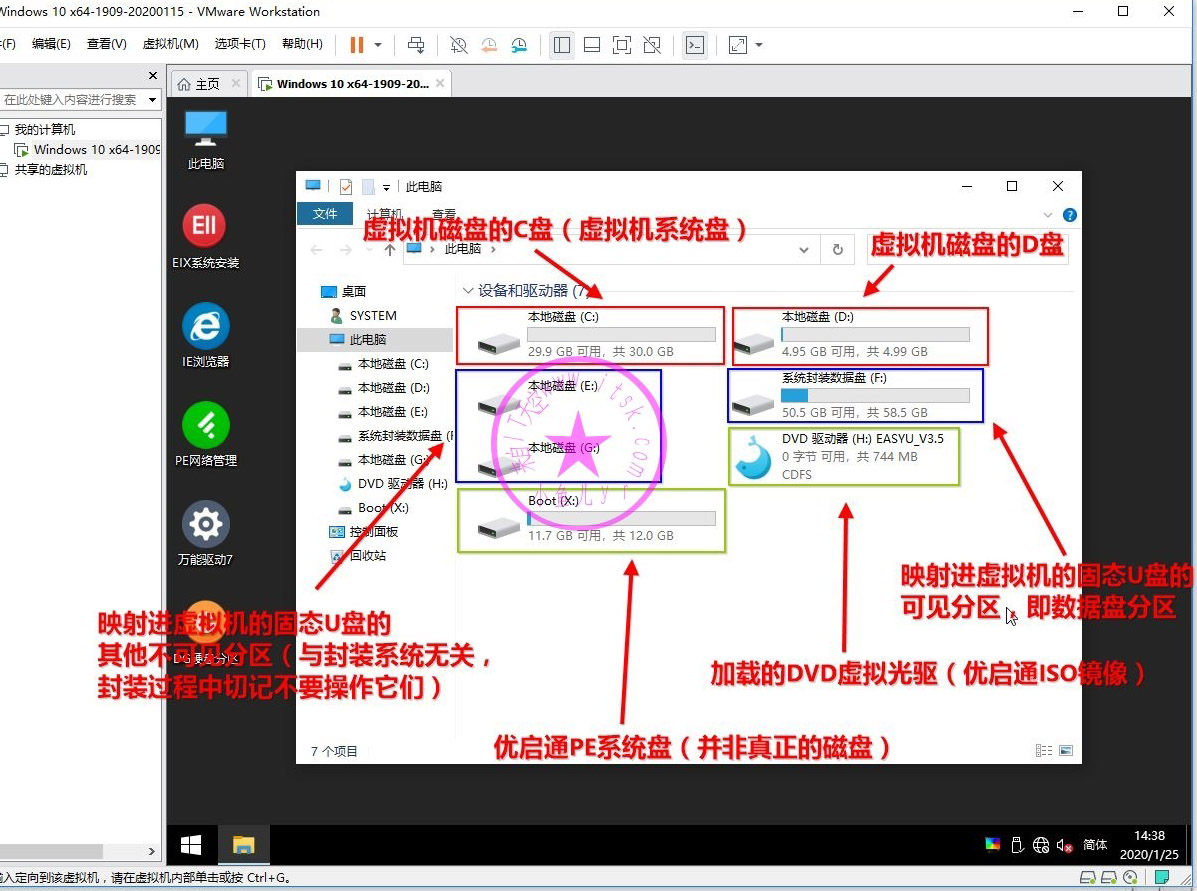Toggle the VMware library sidebar view
The image size is (1197, 891).
tap(562, 45)
